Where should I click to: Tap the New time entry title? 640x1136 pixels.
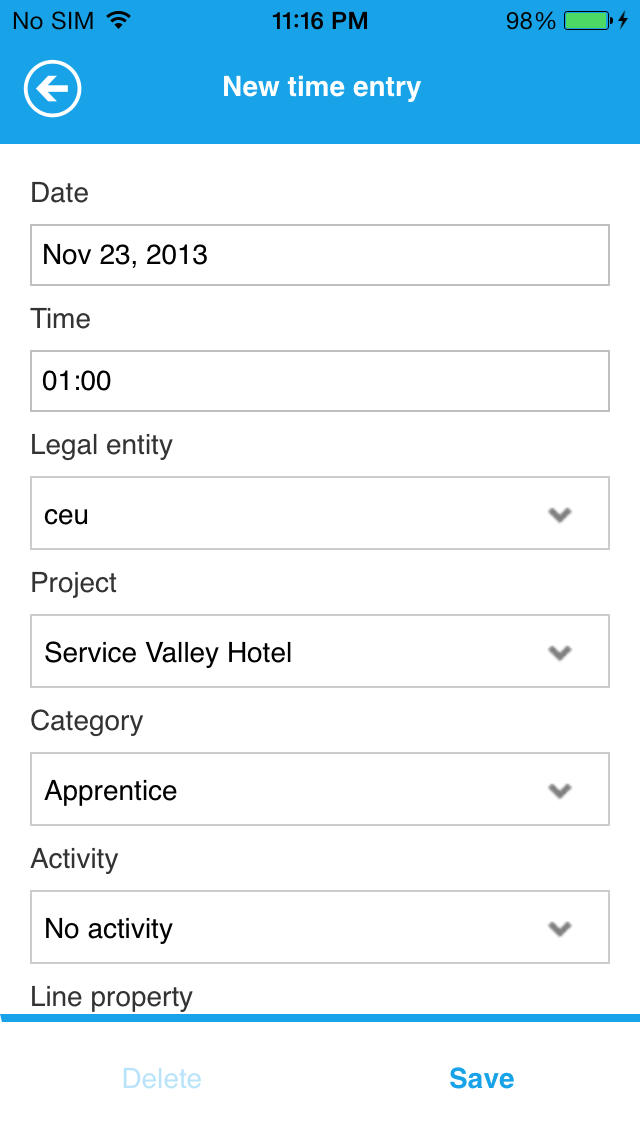(x=321, y=87)
